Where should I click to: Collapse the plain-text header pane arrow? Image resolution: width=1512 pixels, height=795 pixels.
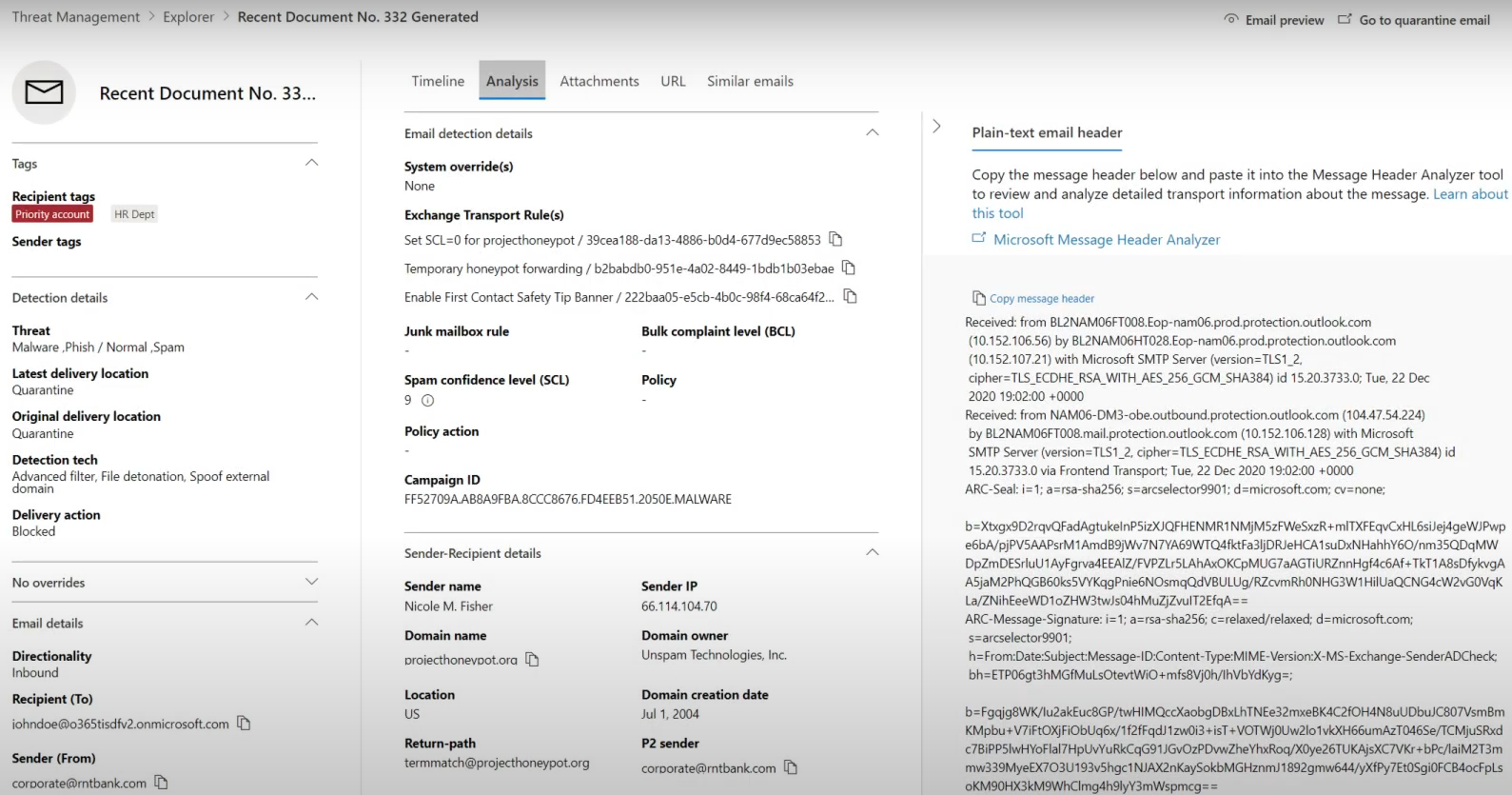coord(936,126)
